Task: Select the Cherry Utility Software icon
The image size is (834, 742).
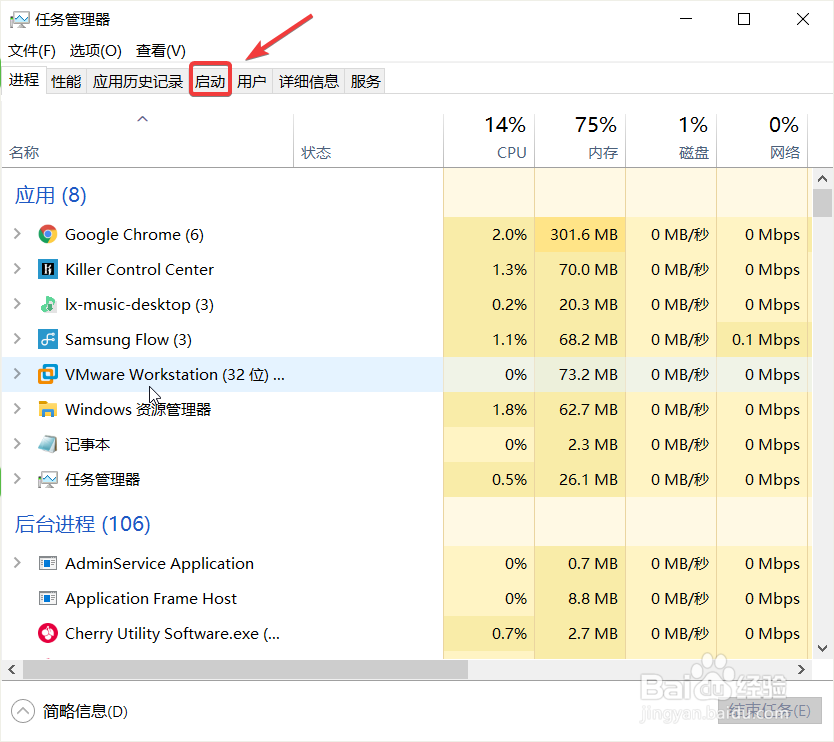Action: click(x=47, y=633)
